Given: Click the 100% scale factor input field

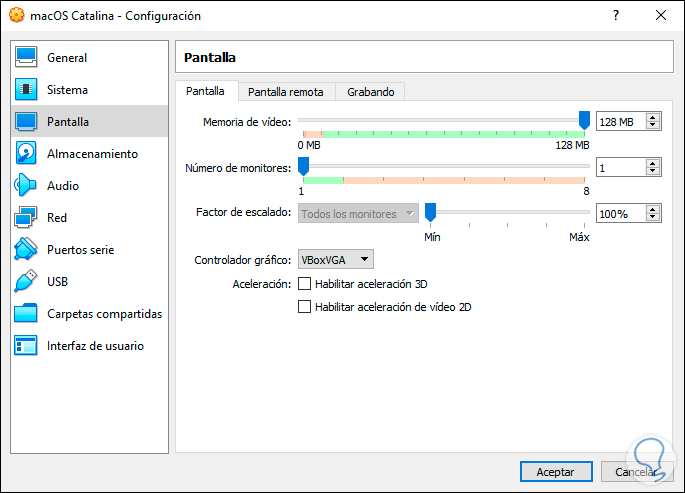Looking at the screenshot, I should [621, 214].
